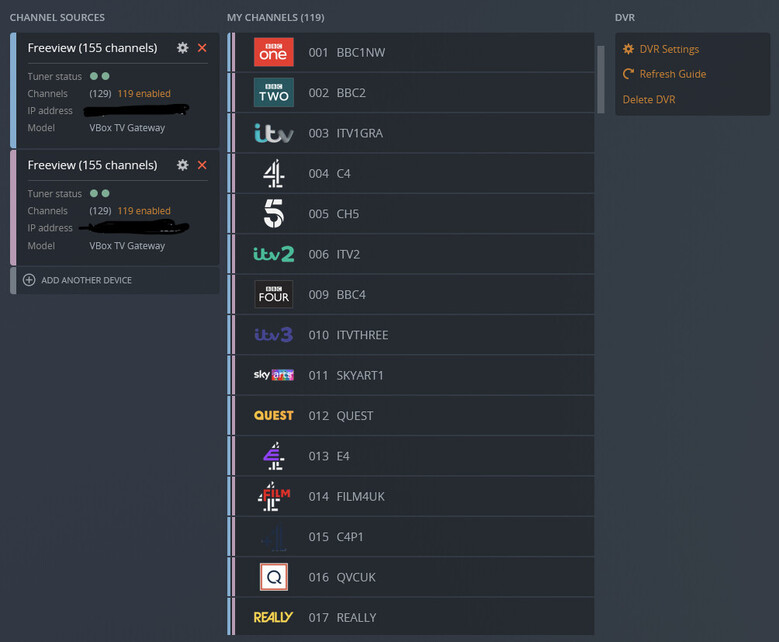The width and height of the screenshot is (779, 642).
Task: Open settings gear for second Freeview source
Action: (182, 165)
